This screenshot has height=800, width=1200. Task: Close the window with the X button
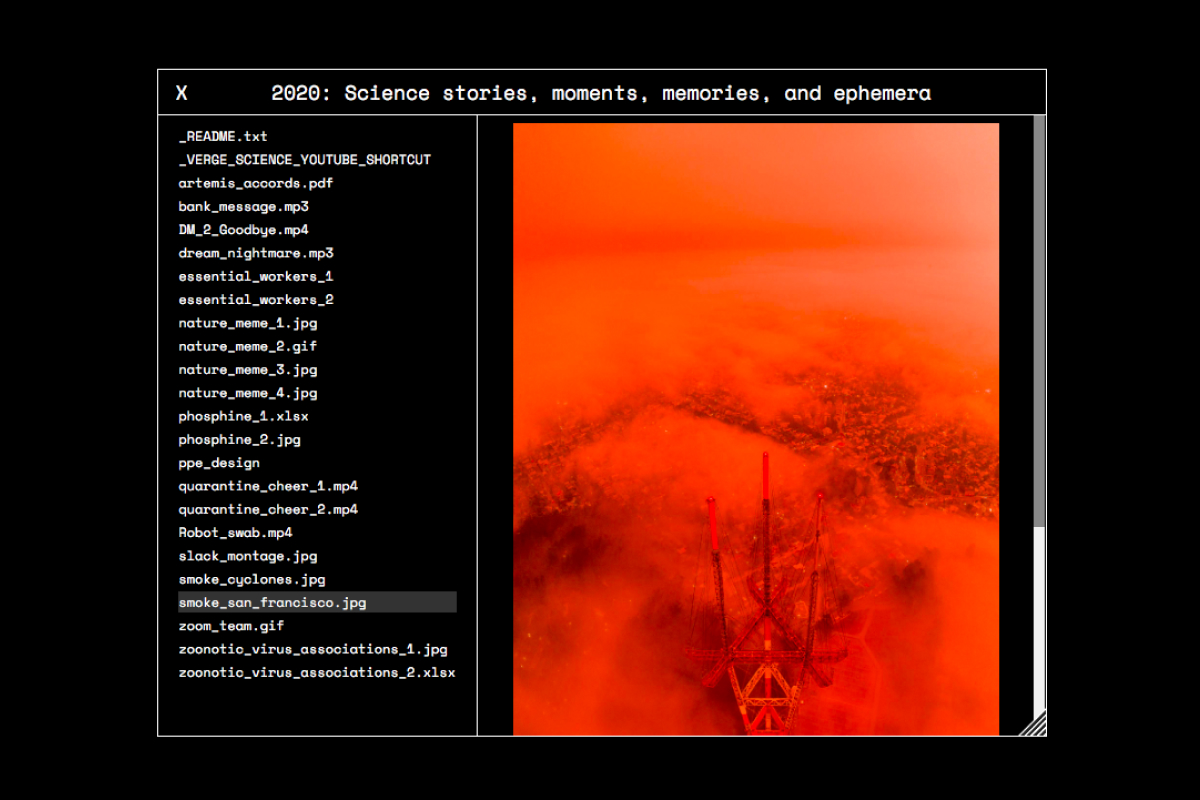click(x=181, y=93)
